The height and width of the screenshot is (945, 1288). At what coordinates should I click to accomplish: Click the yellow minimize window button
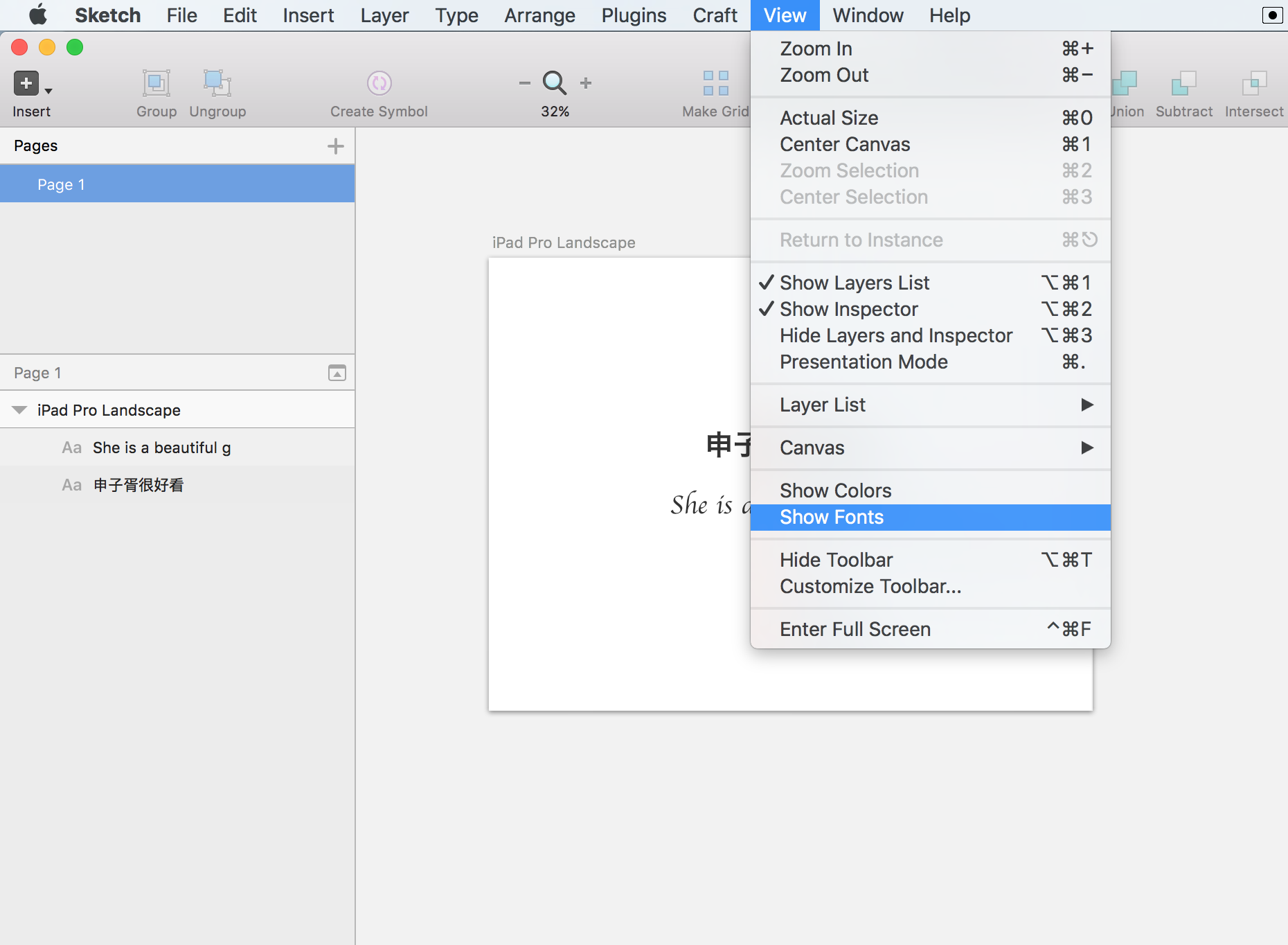point(47,47)
